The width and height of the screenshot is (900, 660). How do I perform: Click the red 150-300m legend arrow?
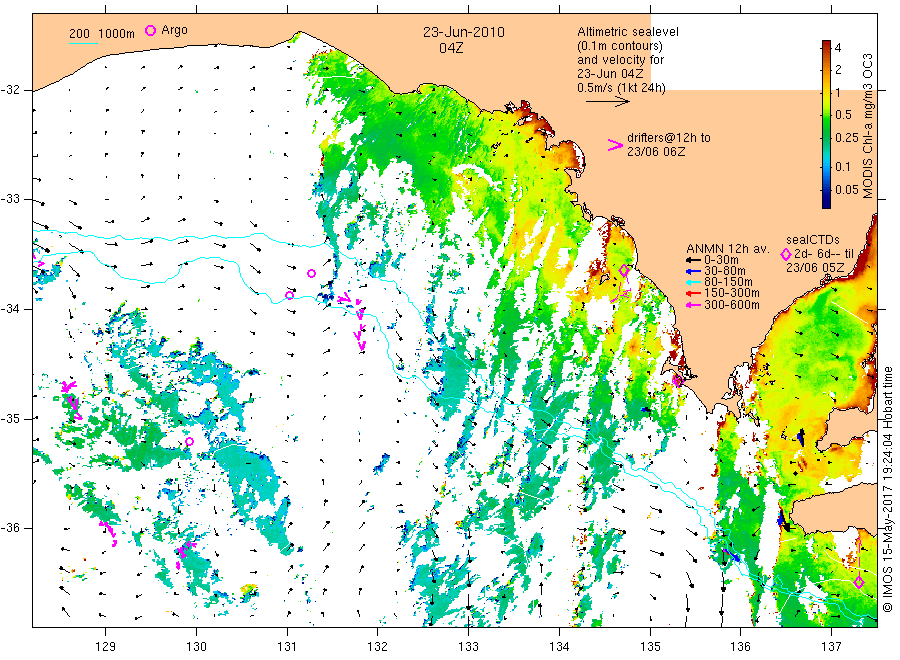coord(694,294)
